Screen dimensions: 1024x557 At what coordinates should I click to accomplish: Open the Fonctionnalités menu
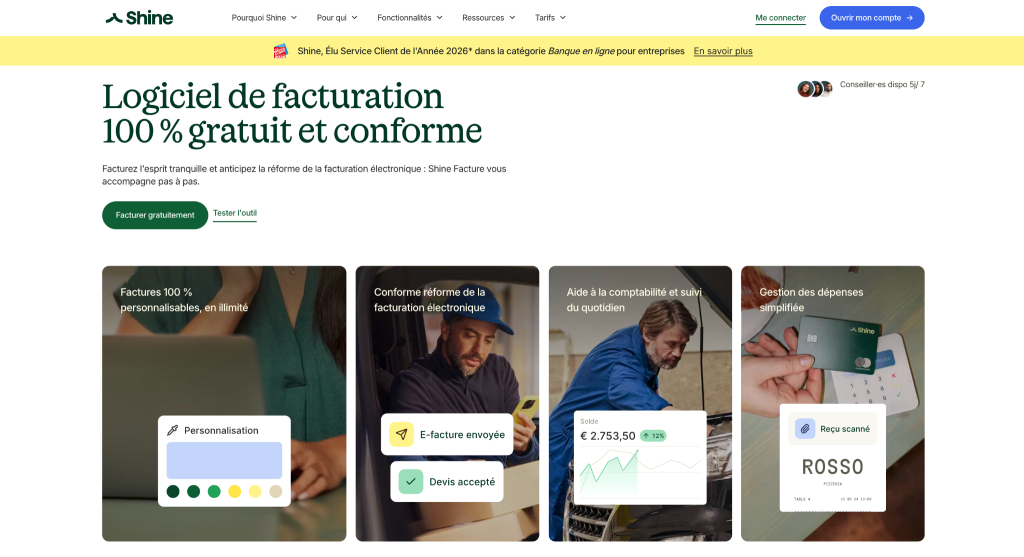point(409,18)
